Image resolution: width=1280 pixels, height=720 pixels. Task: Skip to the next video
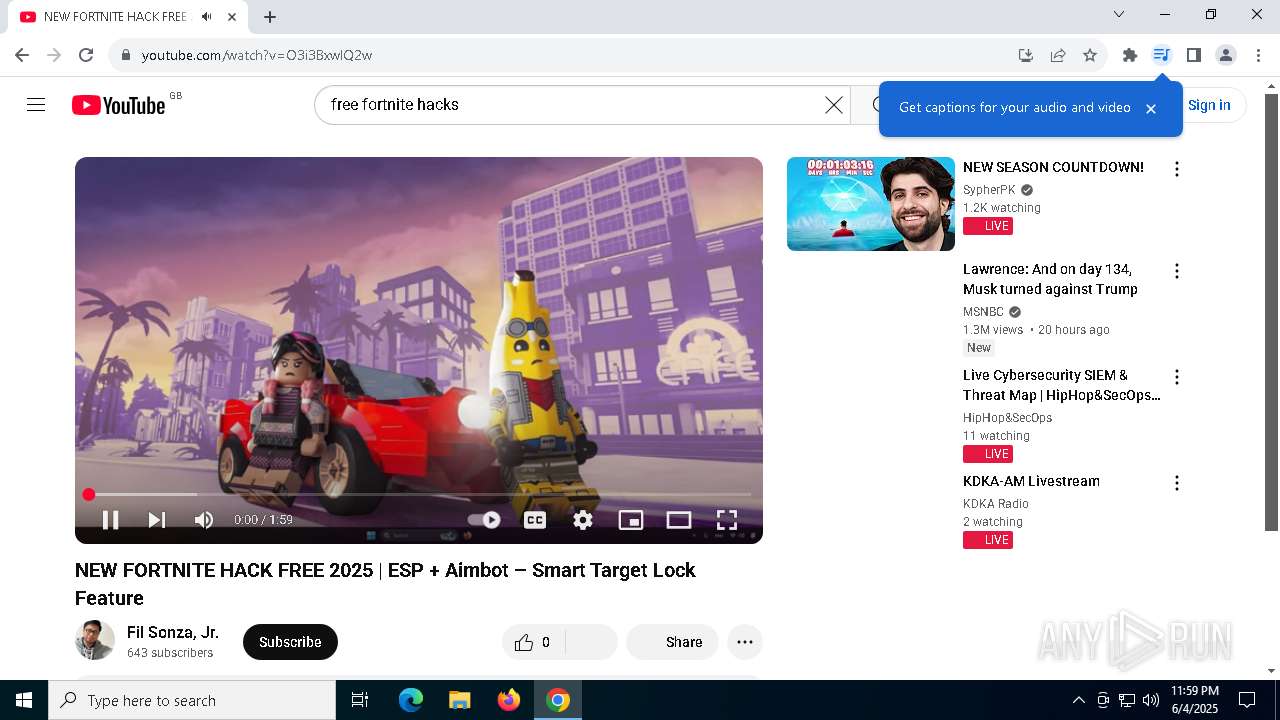coord(157,520)
